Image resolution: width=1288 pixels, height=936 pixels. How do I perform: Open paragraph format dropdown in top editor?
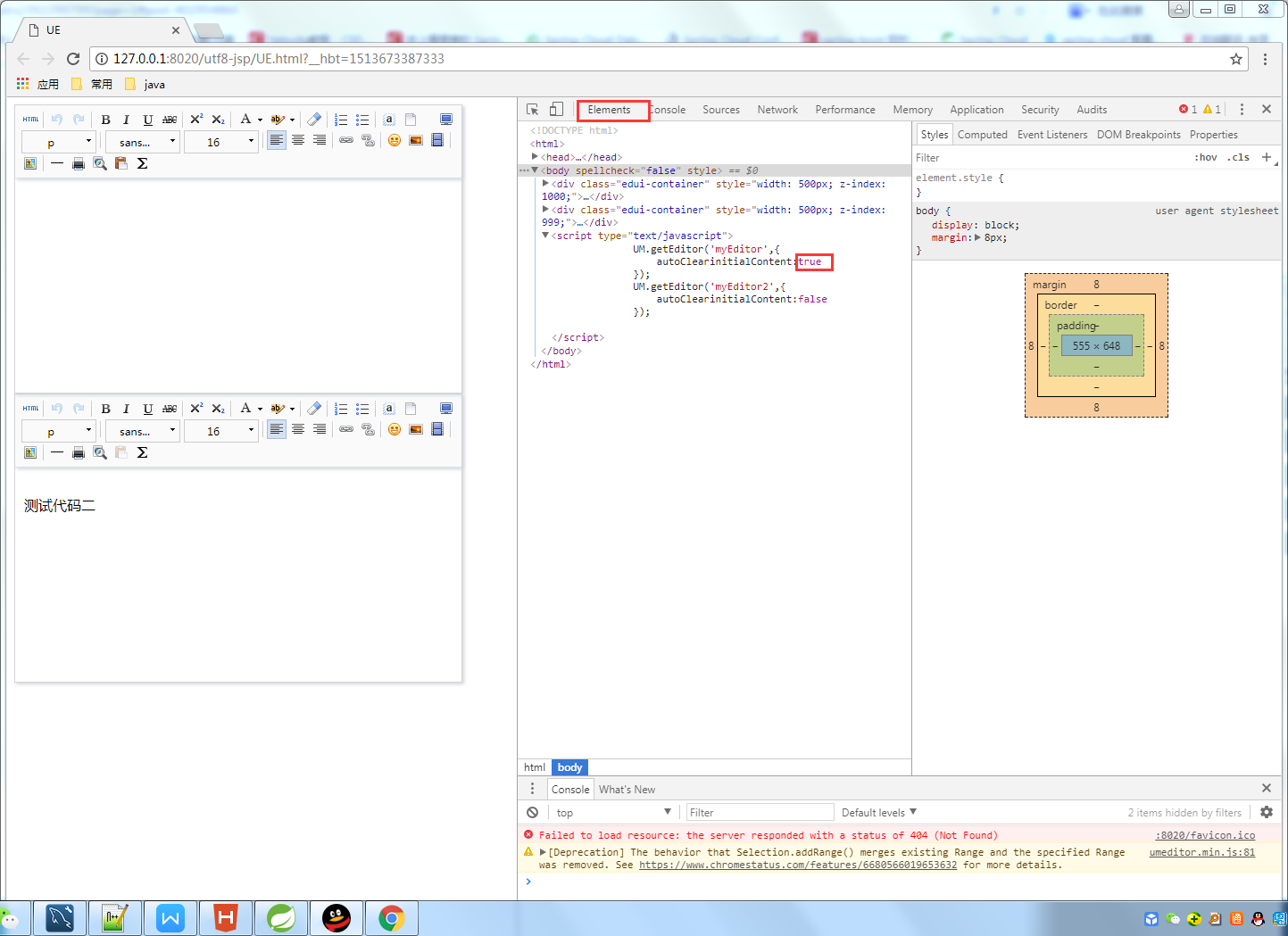(58, 142)
